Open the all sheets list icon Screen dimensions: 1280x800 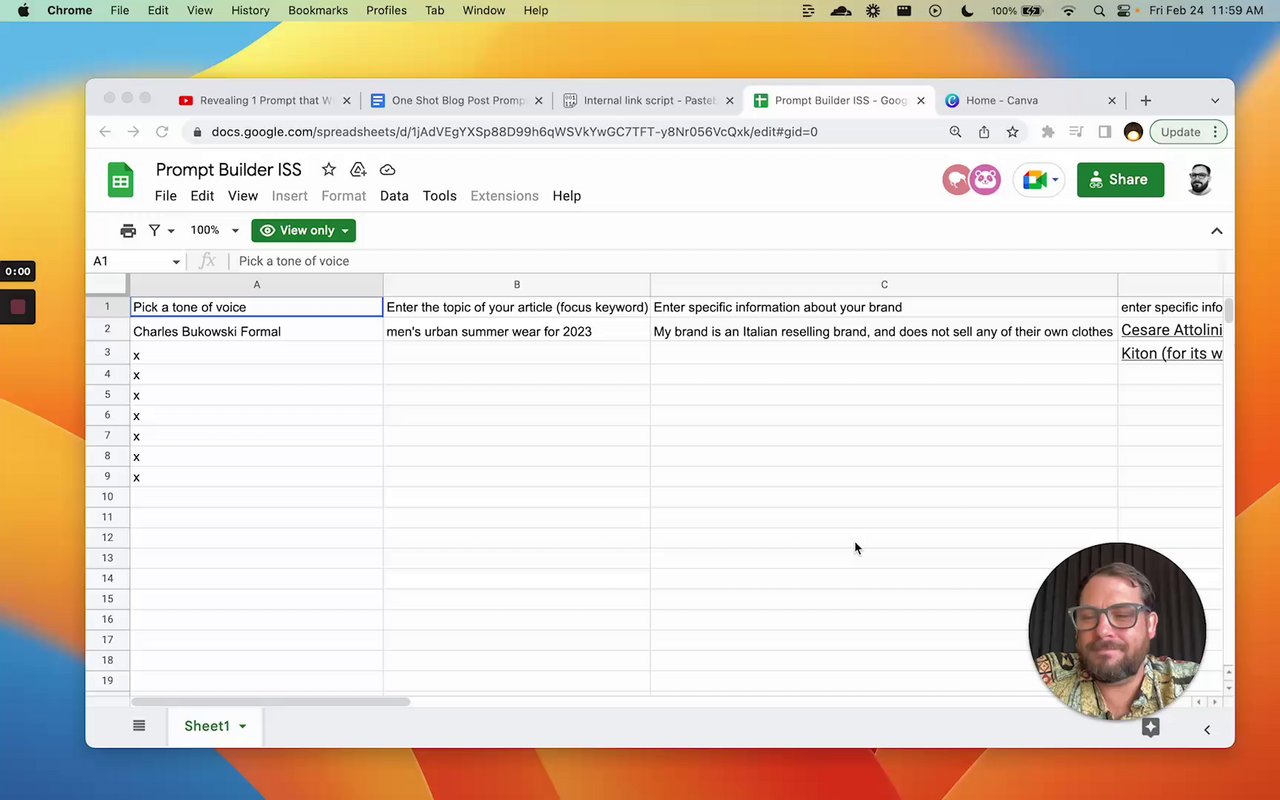coord(139,726)
